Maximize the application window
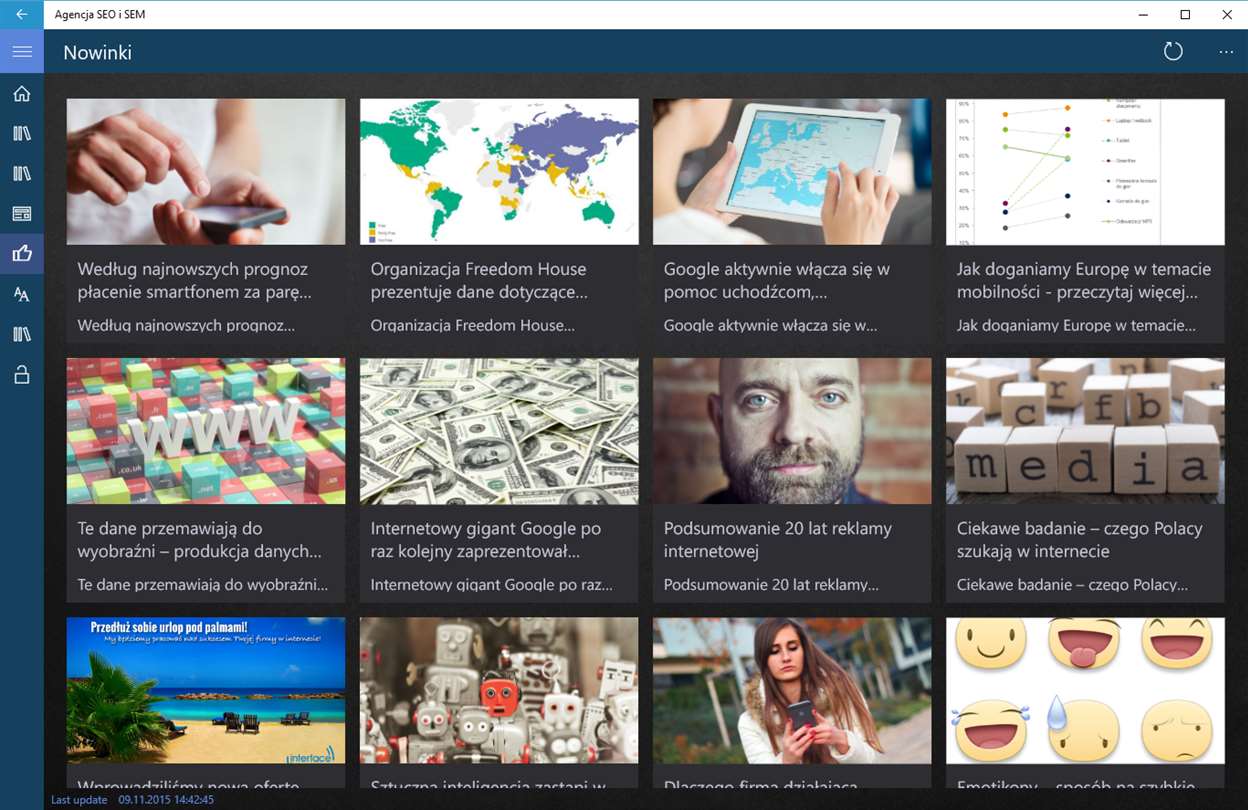The height and width of the screenshot is (810, 1248). (x=1185, y=14)
